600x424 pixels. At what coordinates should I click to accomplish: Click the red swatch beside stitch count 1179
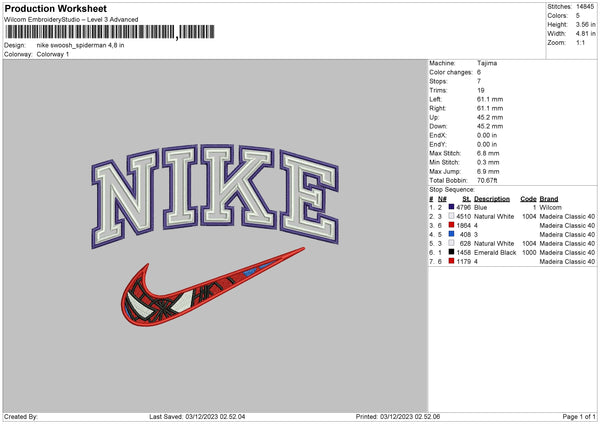click(x=452, y=261)
